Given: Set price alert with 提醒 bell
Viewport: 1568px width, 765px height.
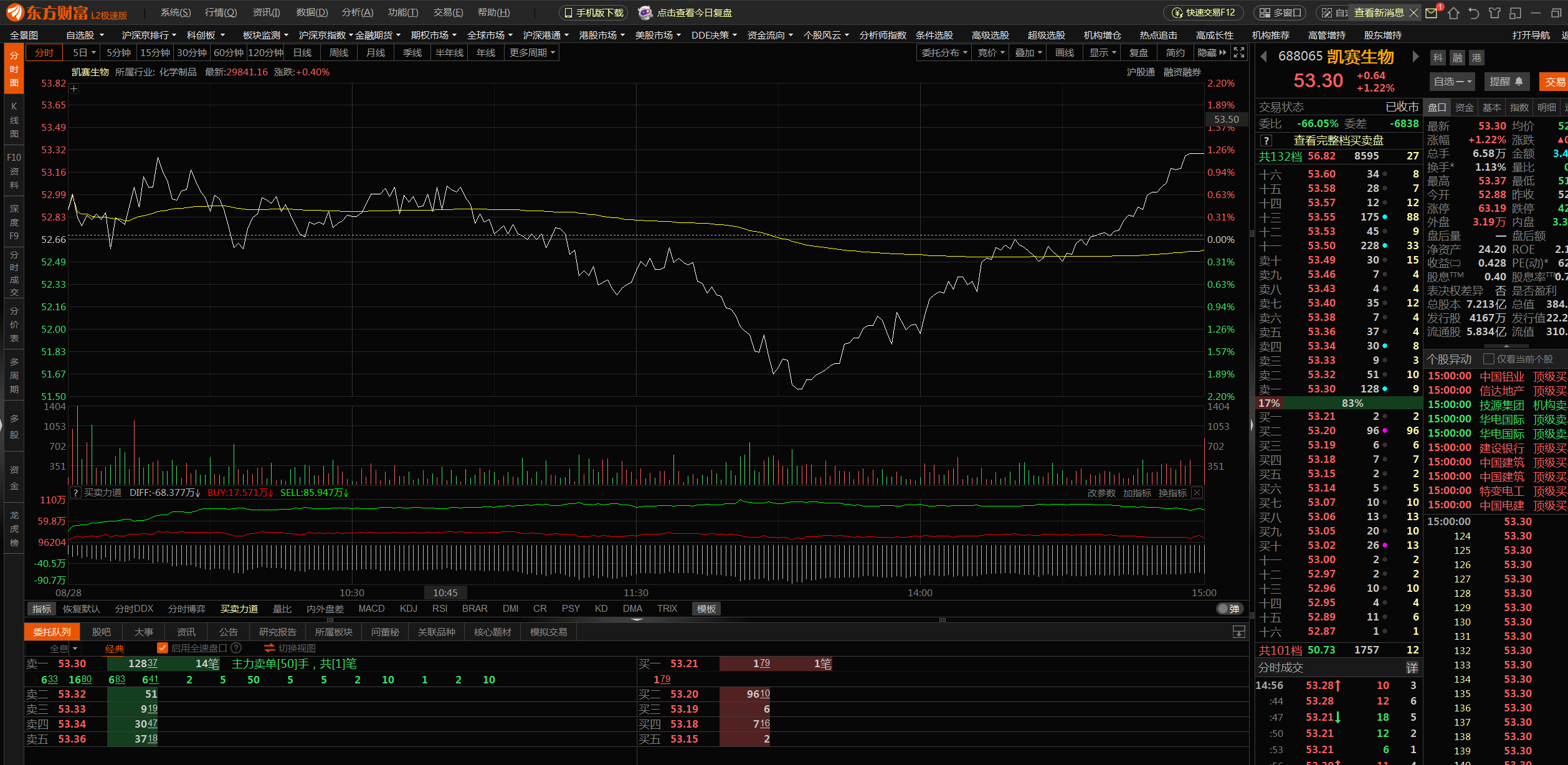Looking at the screenshot, I should 1506,82.
